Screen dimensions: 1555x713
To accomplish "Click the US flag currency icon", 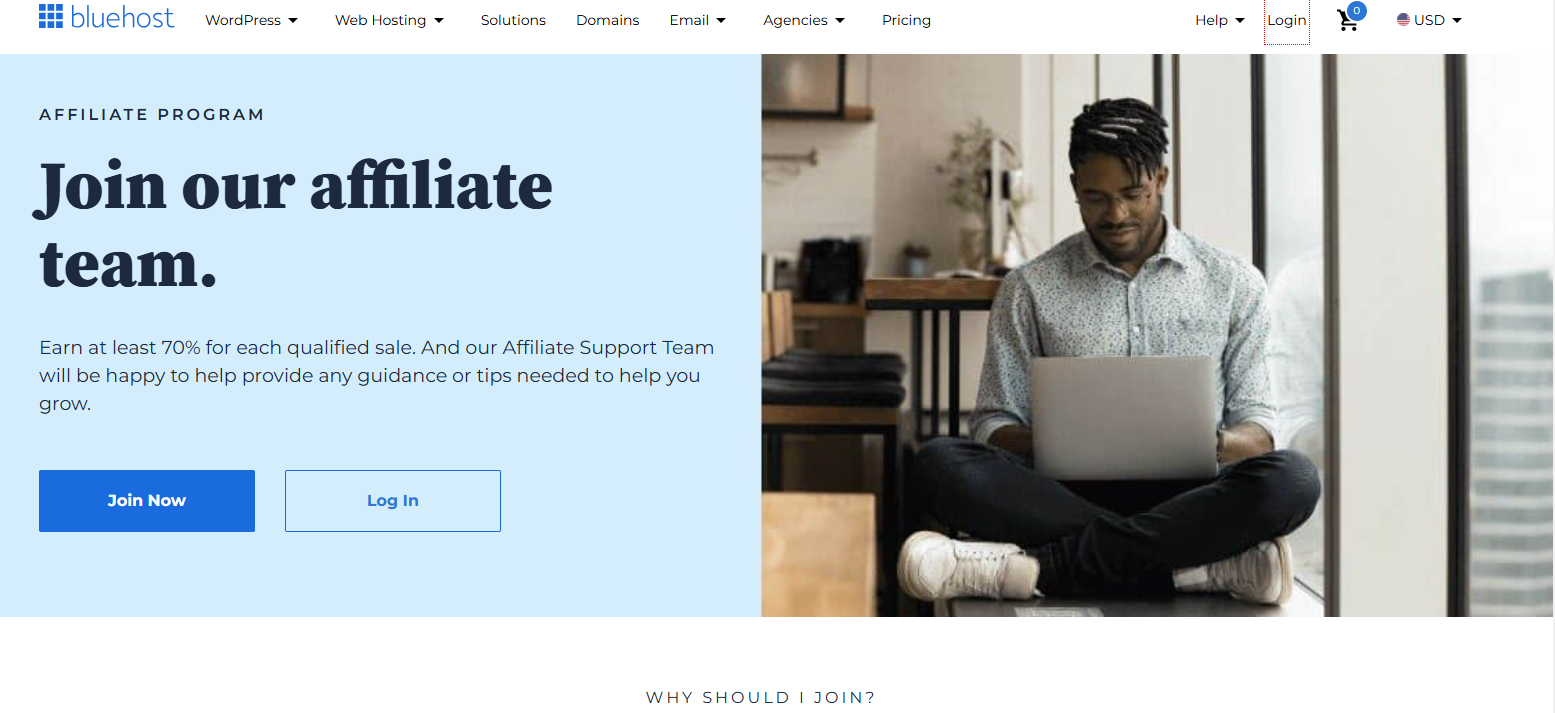I will pos(1403,20).
